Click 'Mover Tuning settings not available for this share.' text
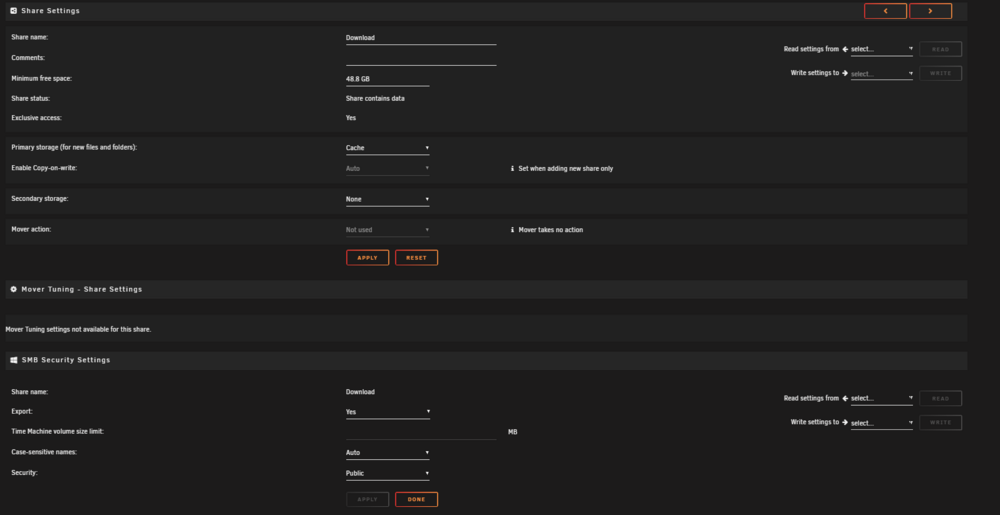The image size is (1000, 515). (78, 330)
